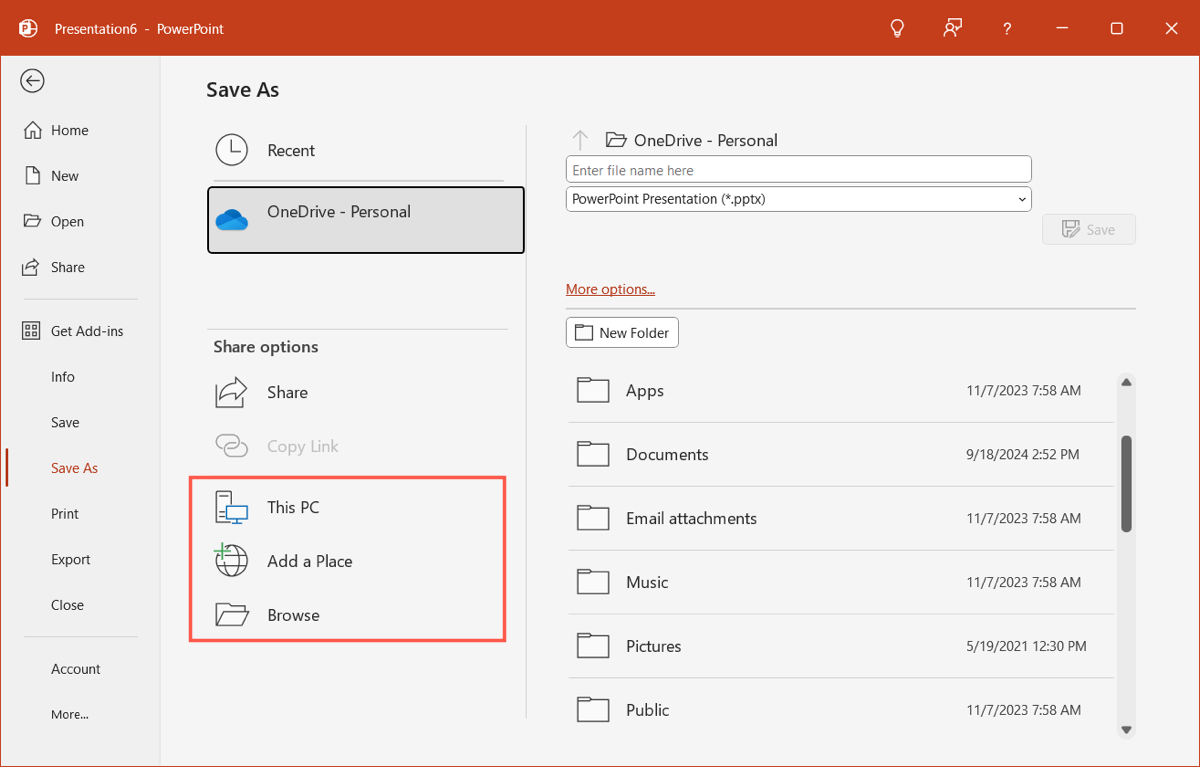Click the lightbulb Tell Me icon
This screenshot has width=1200, height=767.
coord(897,29)
